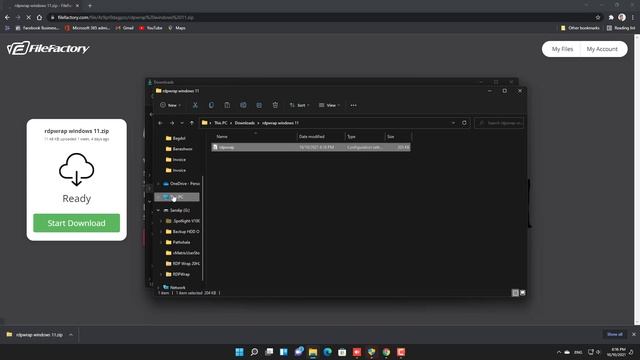
Task: Open Windows Start menu on the taskbar
Action: click(240, 352)
